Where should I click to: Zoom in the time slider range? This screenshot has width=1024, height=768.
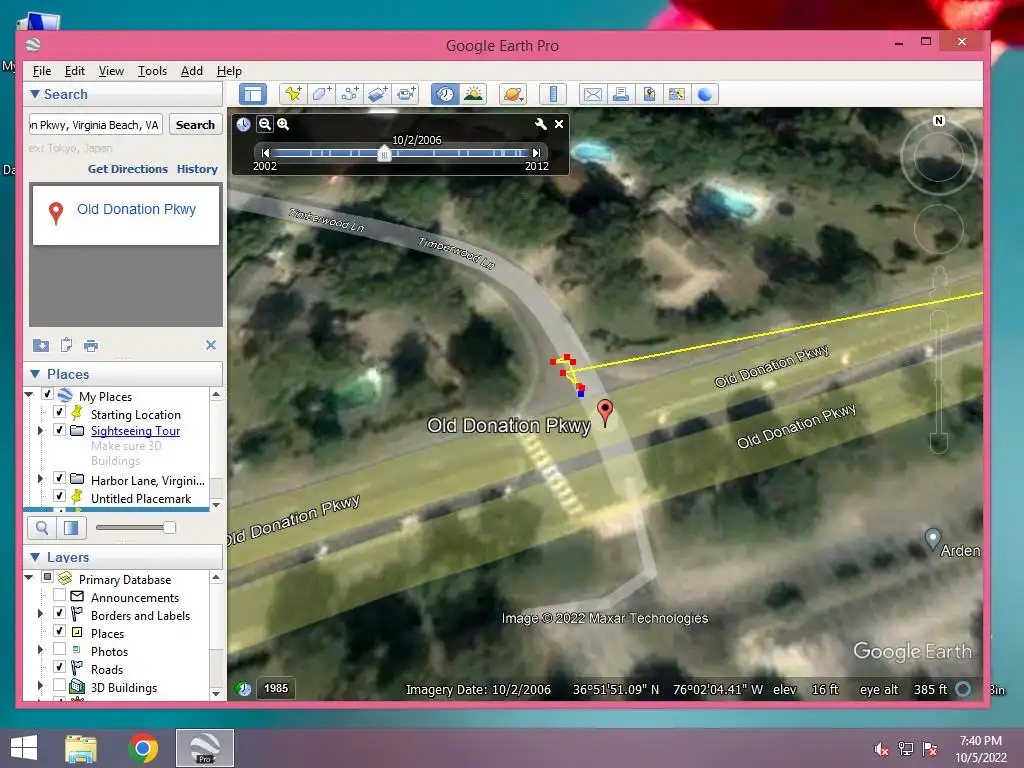tap(283, 123)
